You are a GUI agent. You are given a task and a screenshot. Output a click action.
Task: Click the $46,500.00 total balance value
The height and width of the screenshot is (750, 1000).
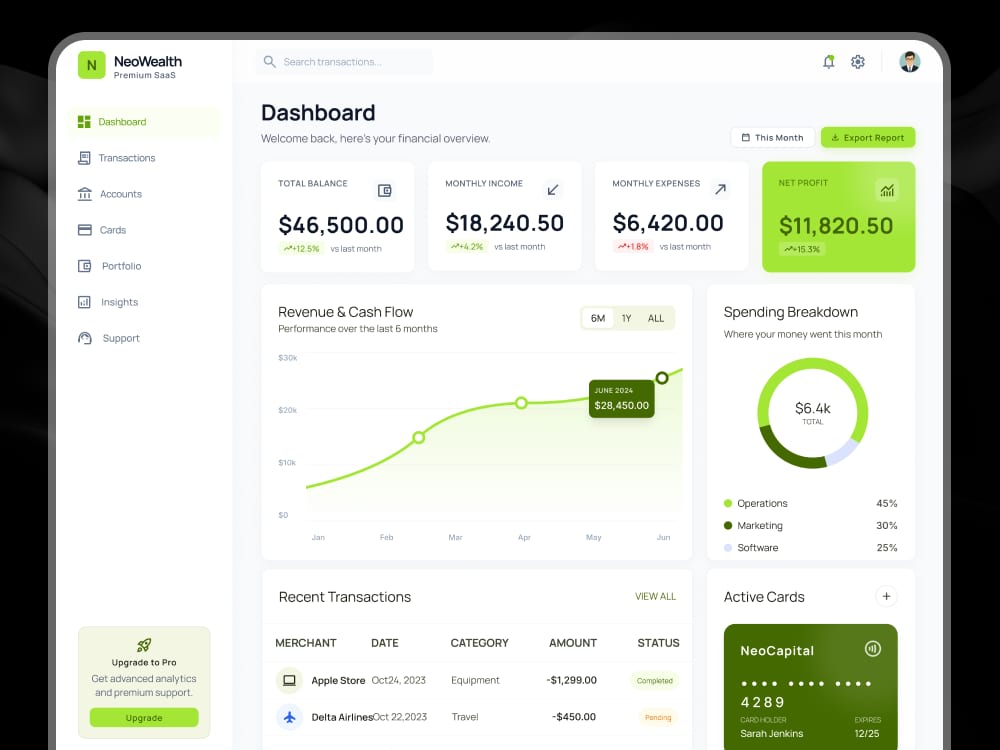point(341,225)
